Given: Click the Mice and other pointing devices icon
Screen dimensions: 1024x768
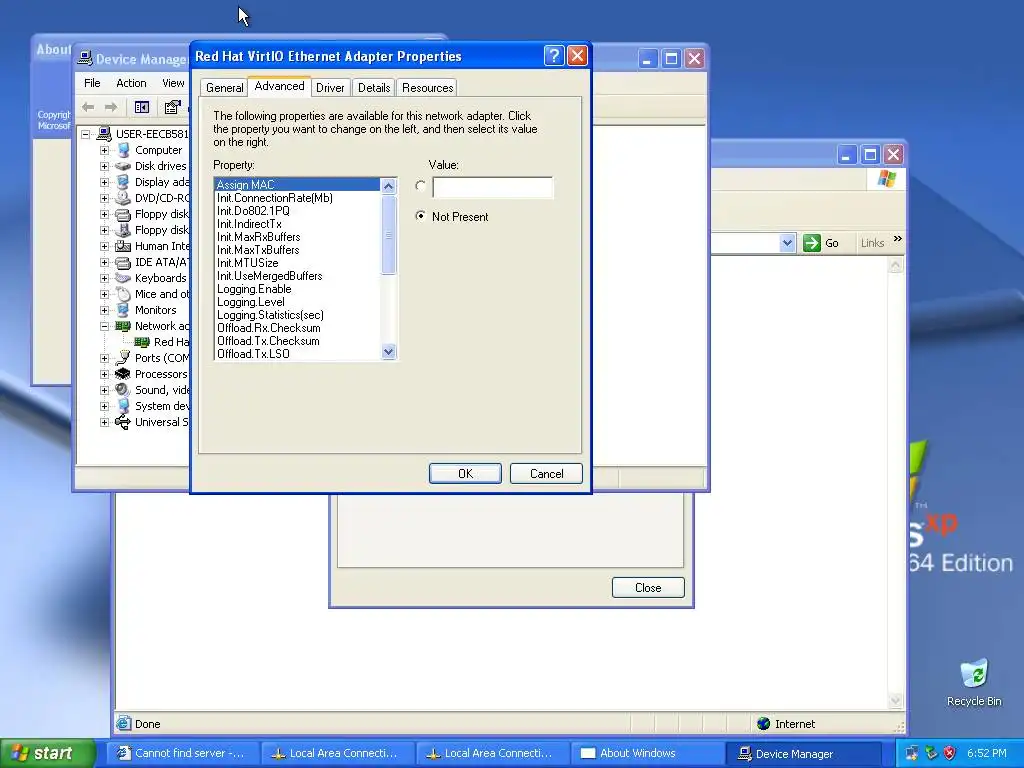Looking at the screenshot, I should pos(123,294).
